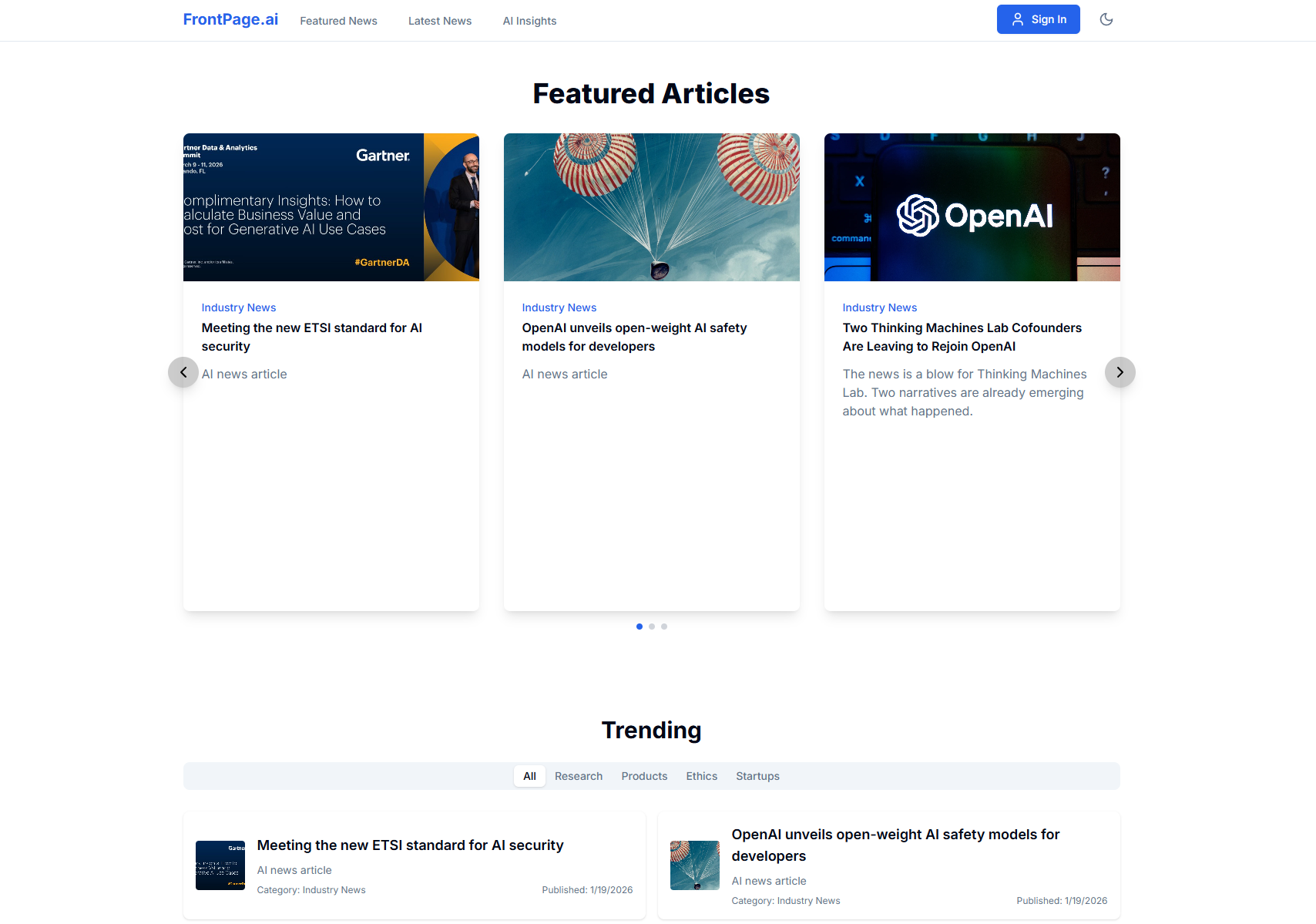
Task: Open the OpenAI logo featured article image
Action: (x=972, y=207)
